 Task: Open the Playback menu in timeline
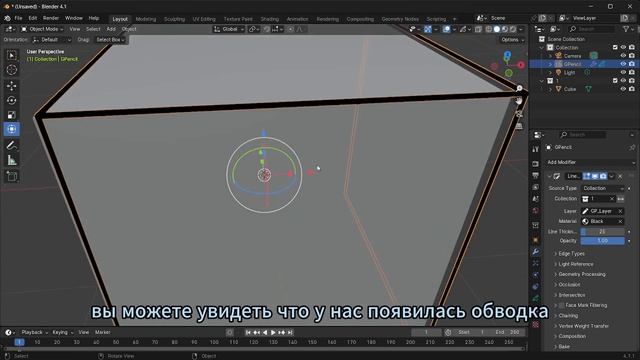(x=33, y=333)
